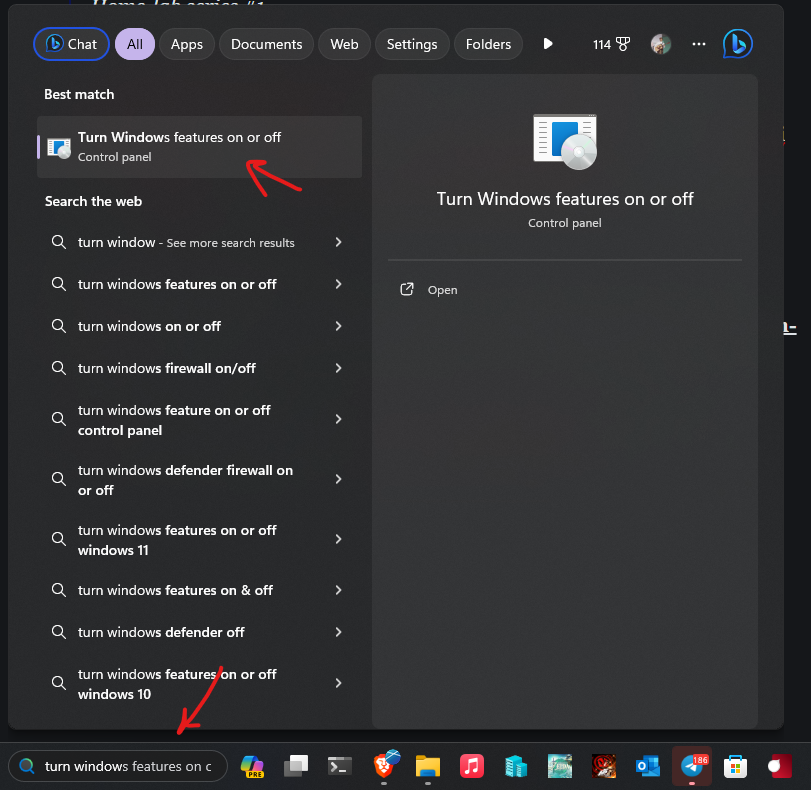
Task: Open Outlook from the taskbar
Action: [646, 766]
